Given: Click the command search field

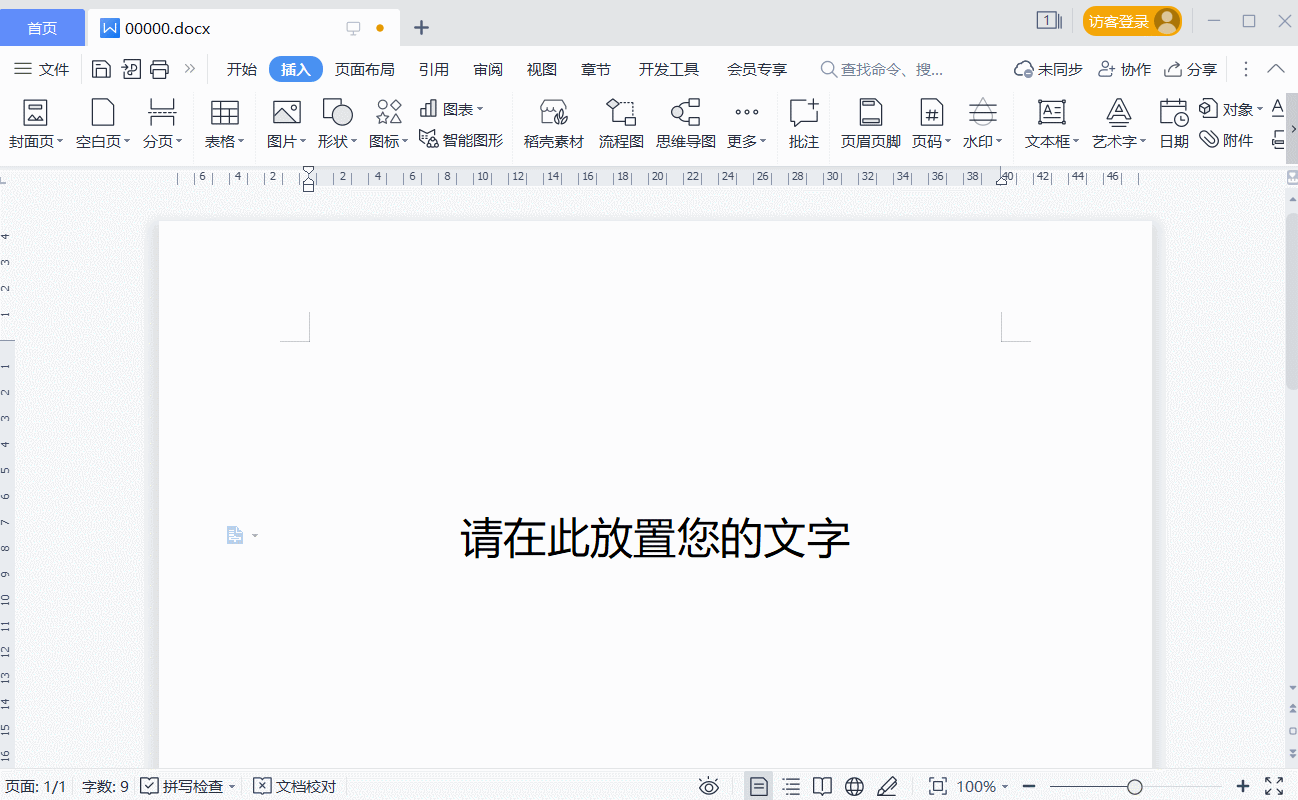Looking at the screenshot, I should tap(890, 69).
